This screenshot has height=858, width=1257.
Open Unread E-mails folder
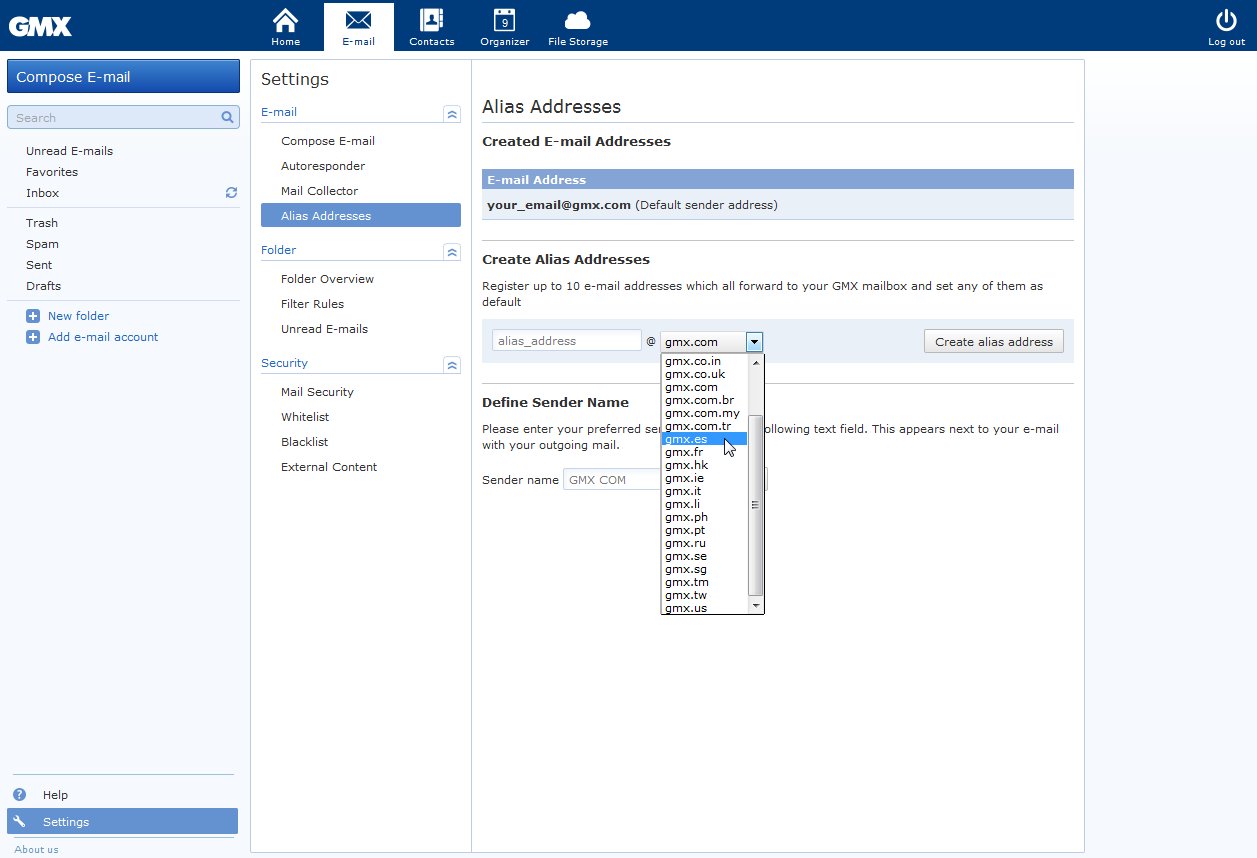tap(69, 151)
